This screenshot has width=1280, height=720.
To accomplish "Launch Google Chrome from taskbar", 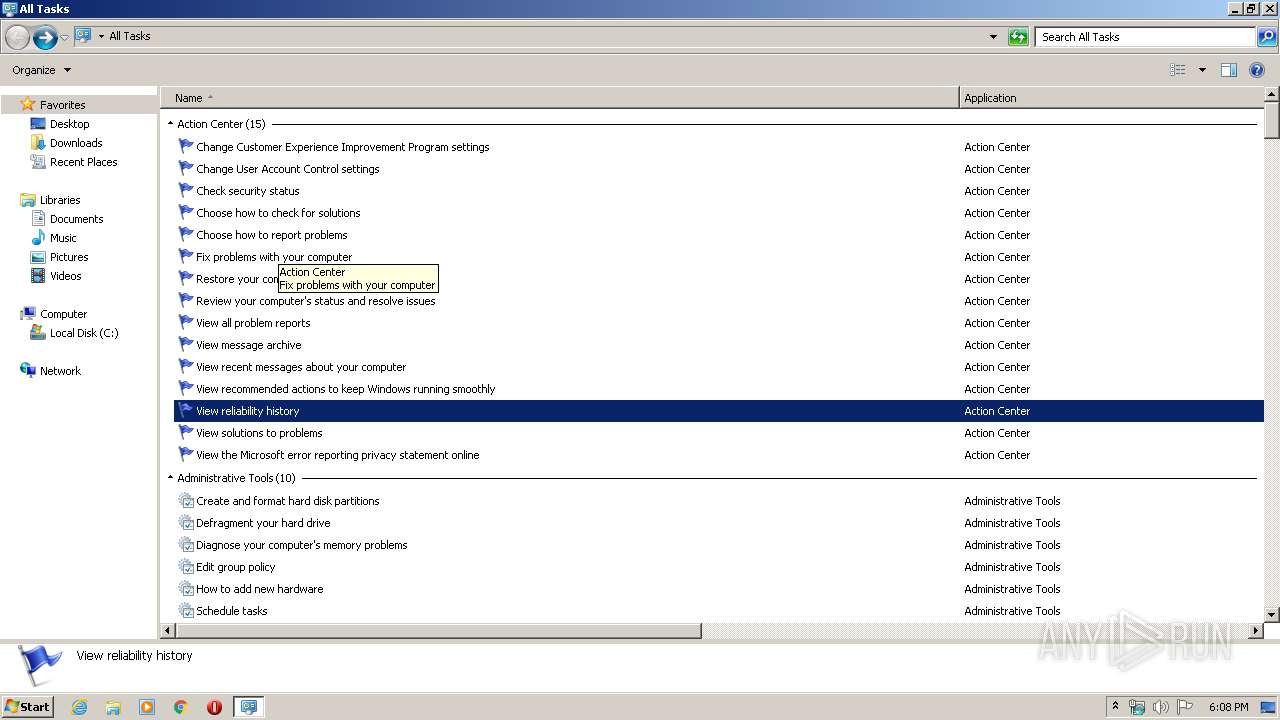I will pyautogui.click(x=180, y=707).
